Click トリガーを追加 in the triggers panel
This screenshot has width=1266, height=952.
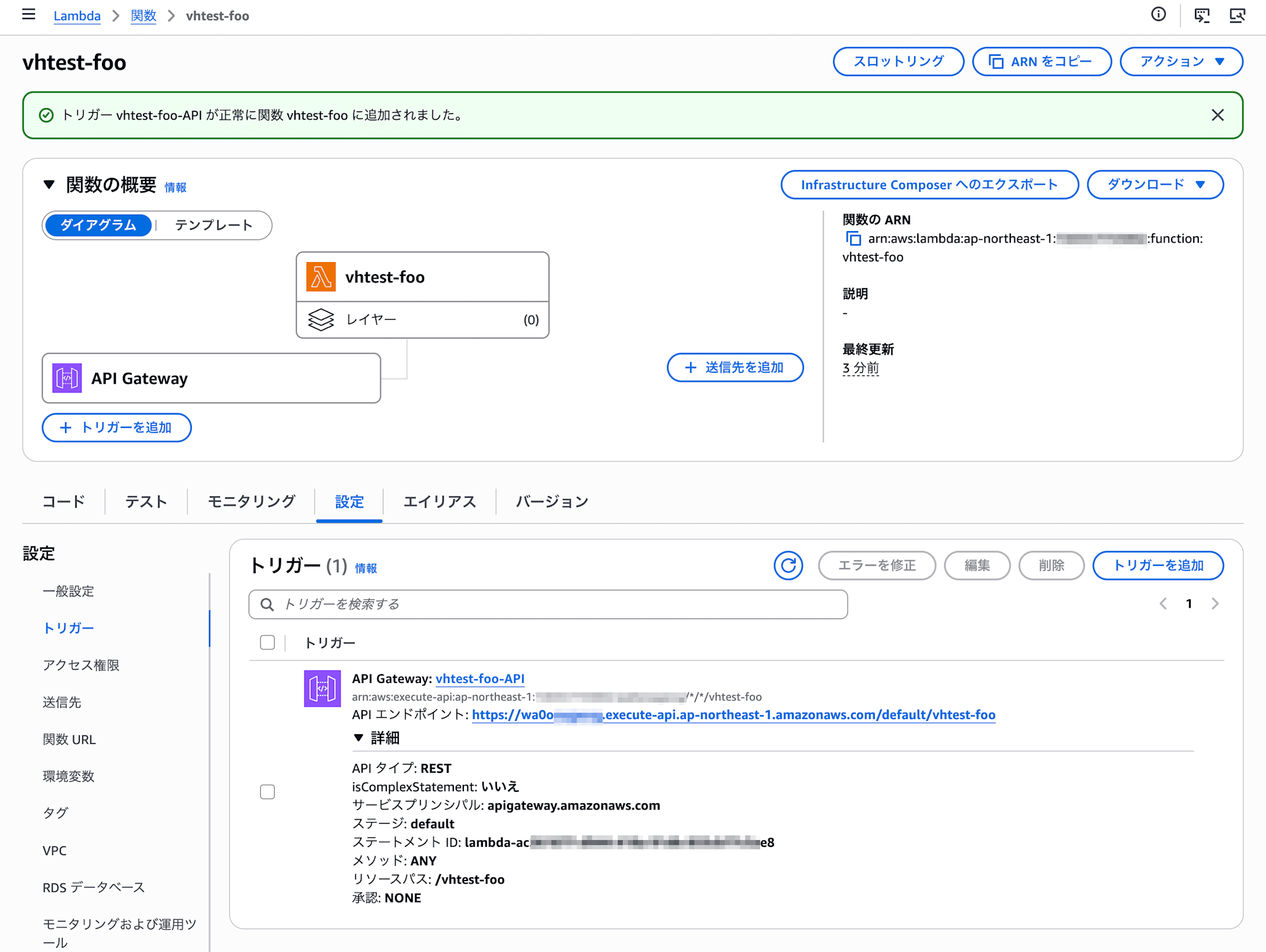coord(1158,565)
